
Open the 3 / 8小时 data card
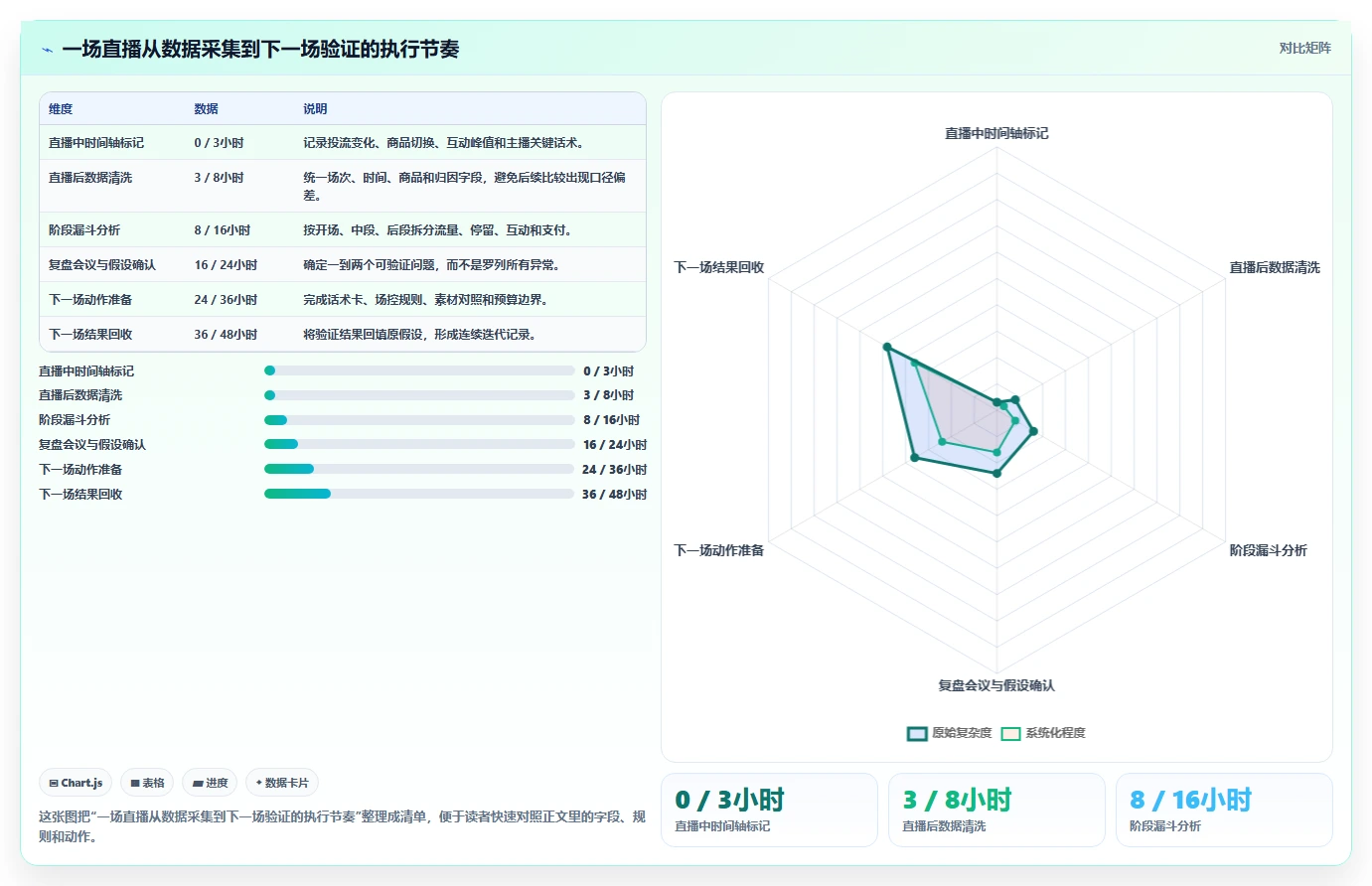coord(996,810)
